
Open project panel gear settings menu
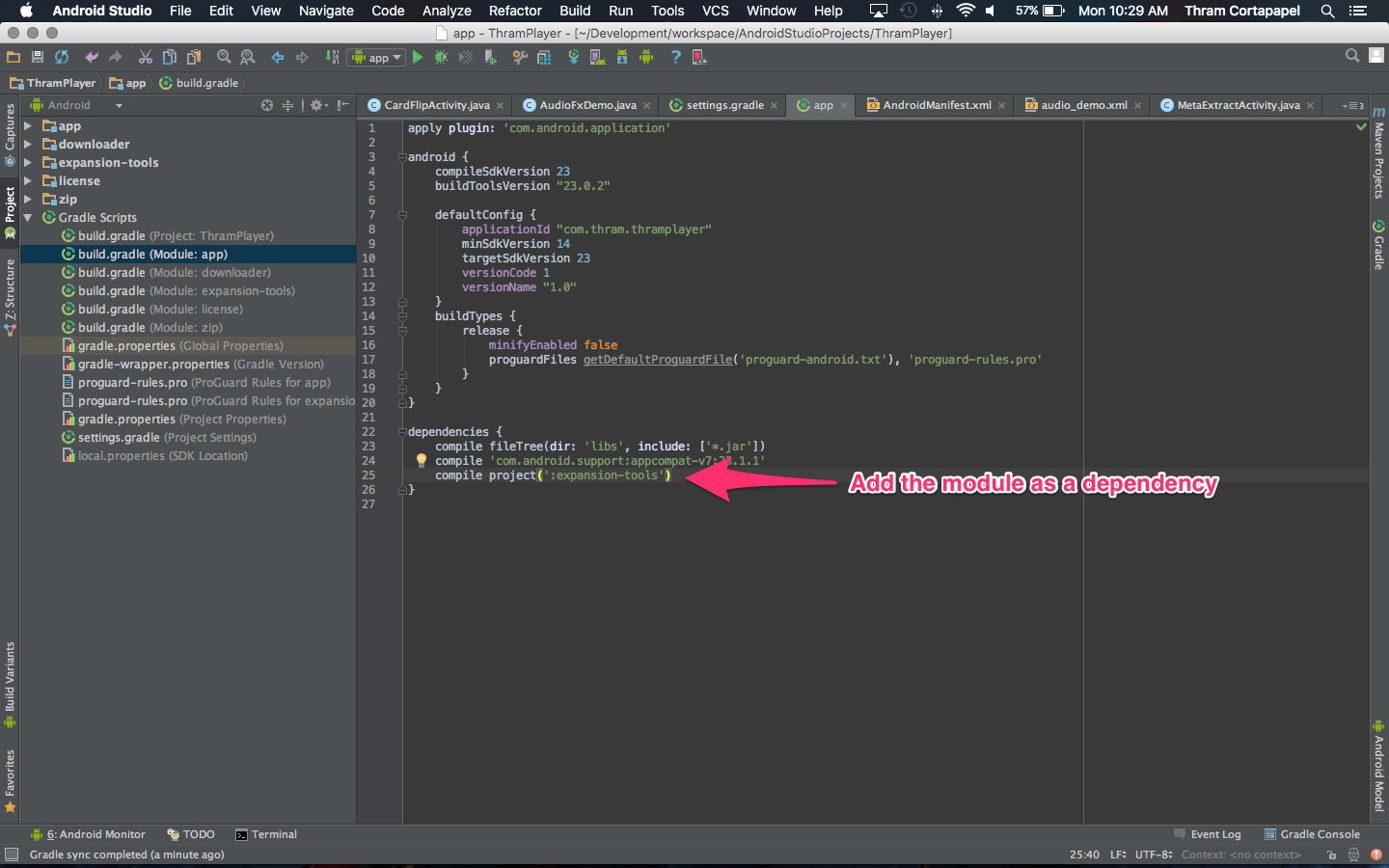point(318,105)
